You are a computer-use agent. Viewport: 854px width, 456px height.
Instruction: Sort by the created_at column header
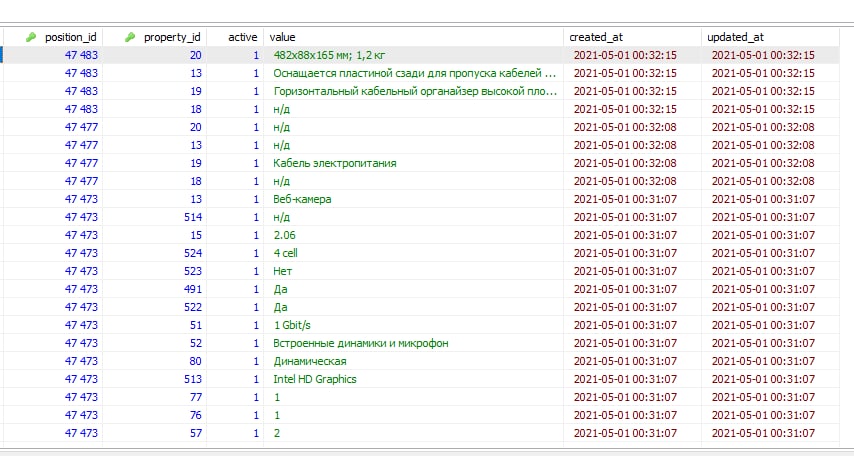596,37
